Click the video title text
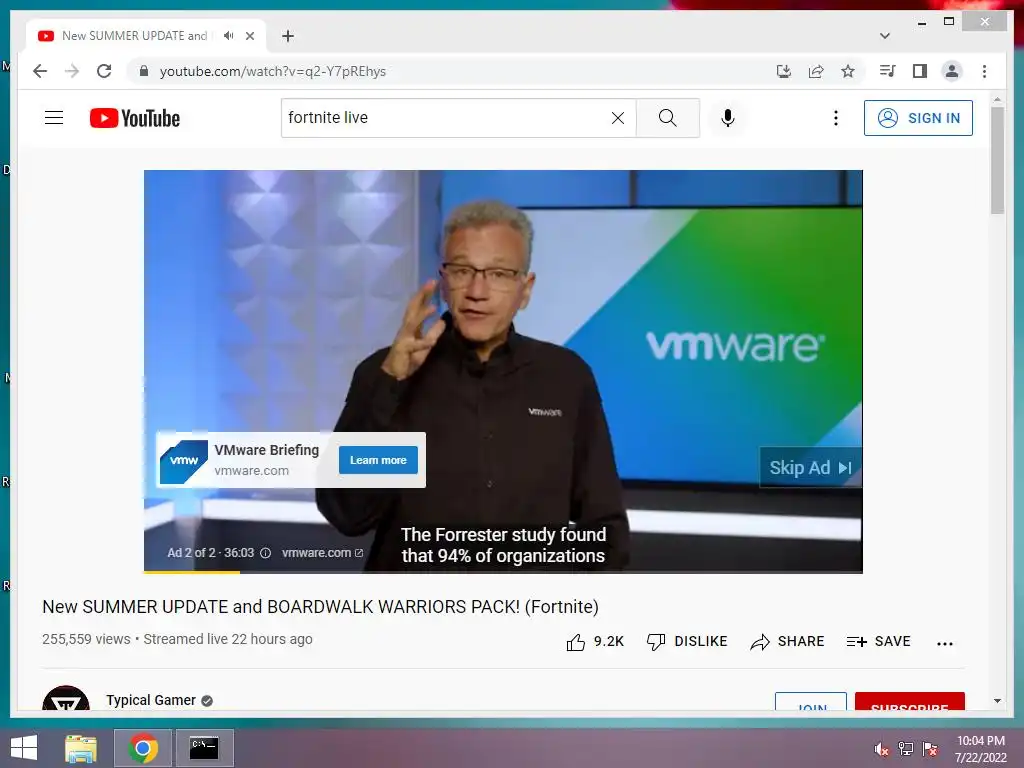This screenshot has width=1024, height=768. click(320, 607)
